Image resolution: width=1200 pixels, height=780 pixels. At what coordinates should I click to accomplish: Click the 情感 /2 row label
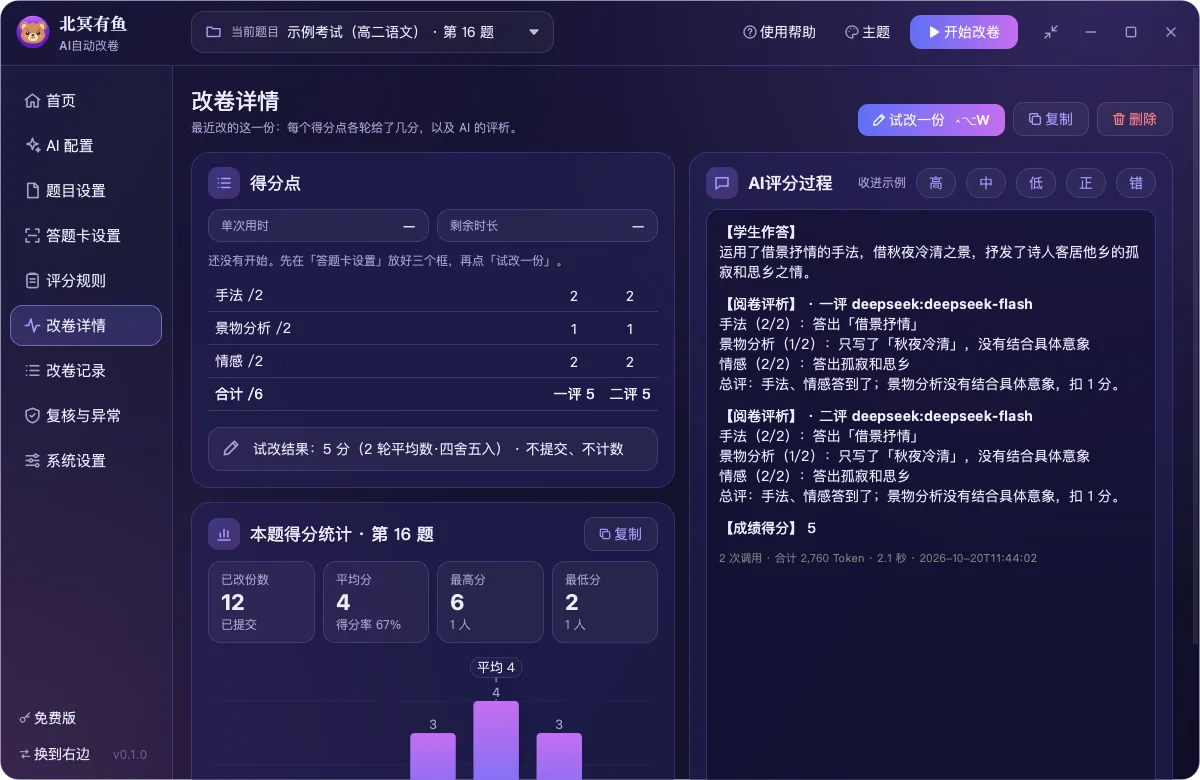pyautogui.click(x=239, y=361)
